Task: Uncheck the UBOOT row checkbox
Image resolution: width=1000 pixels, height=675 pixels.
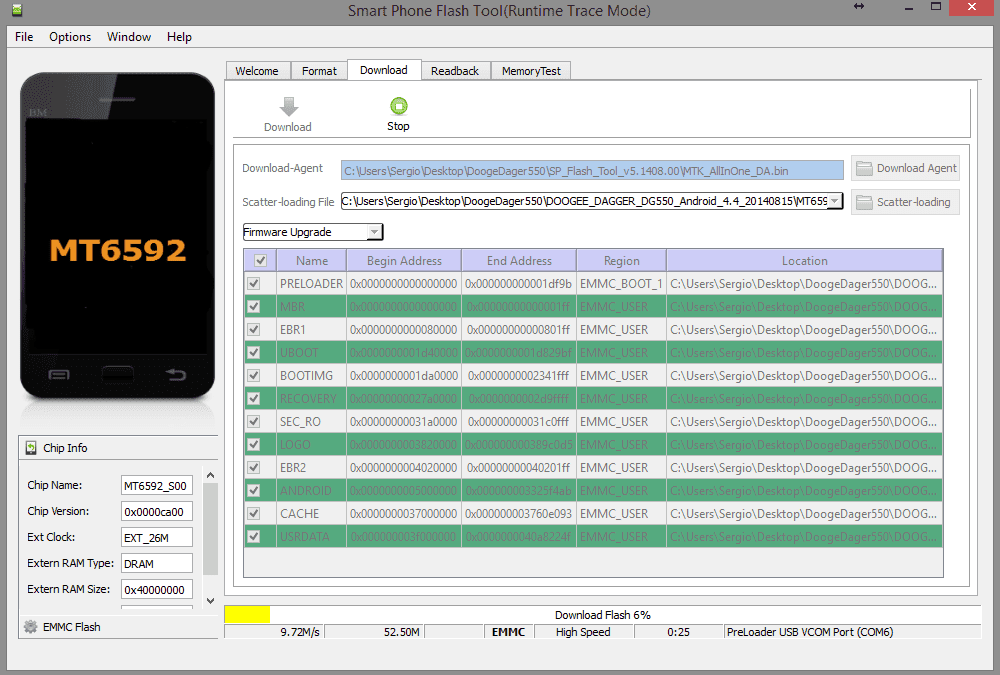Action: [x=254, y=352]
